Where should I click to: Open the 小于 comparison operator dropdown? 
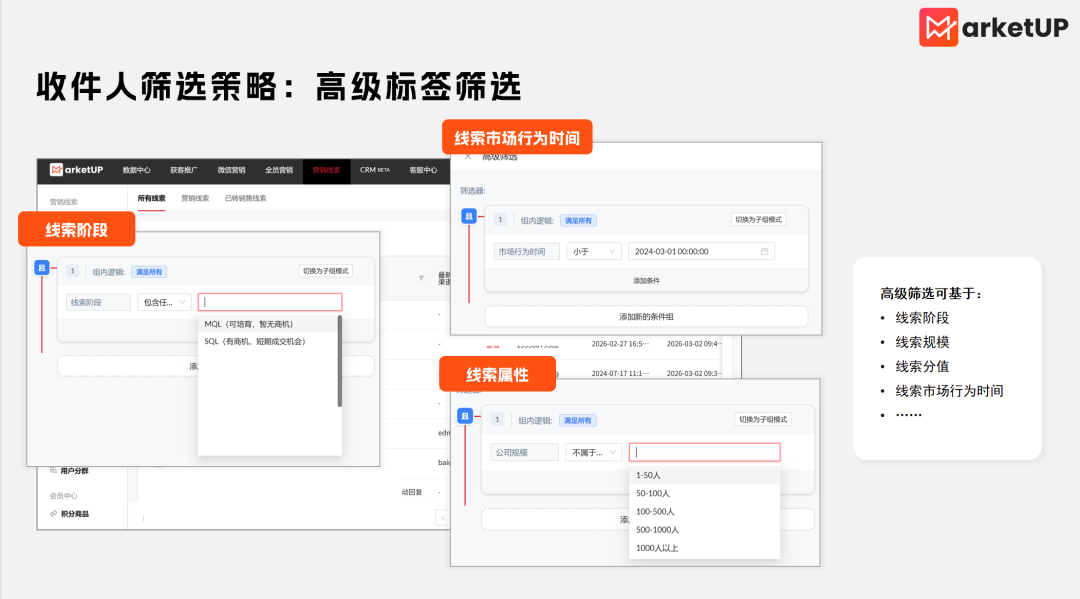click(x=594, y=252)
